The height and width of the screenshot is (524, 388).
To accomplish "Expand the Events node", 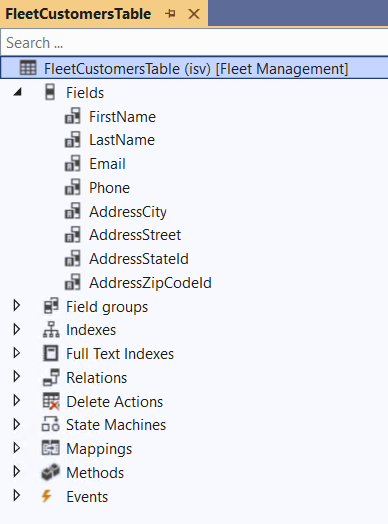I will (x=17, y=495).
